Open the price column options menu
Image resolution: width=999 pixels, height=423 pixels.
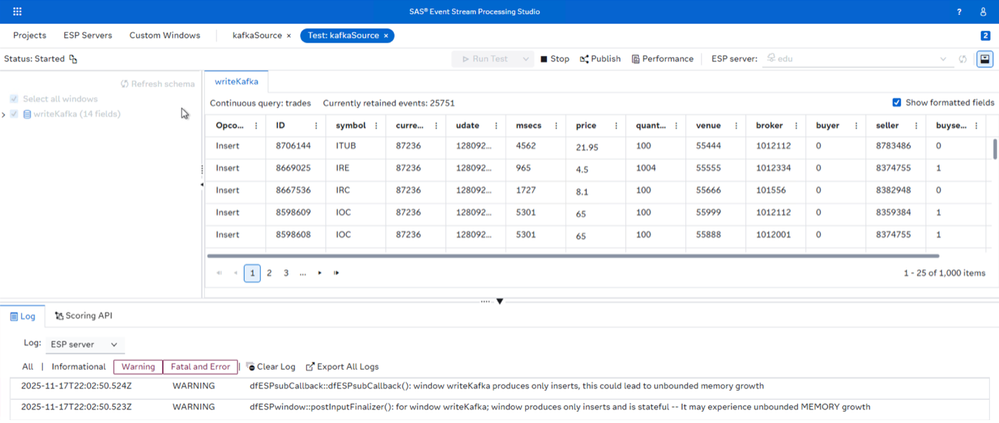(615, 125)
